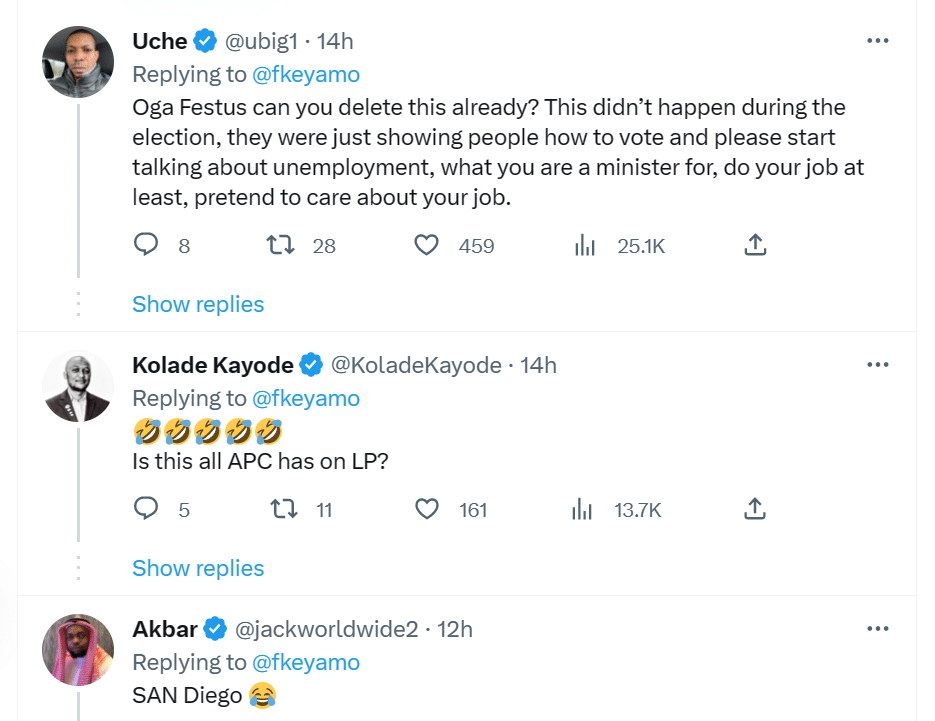The height and width of the screenshot is (721, 935).
Task: Open Uche's profile picture
Action: pyautogui.click(x=78, y=62)
